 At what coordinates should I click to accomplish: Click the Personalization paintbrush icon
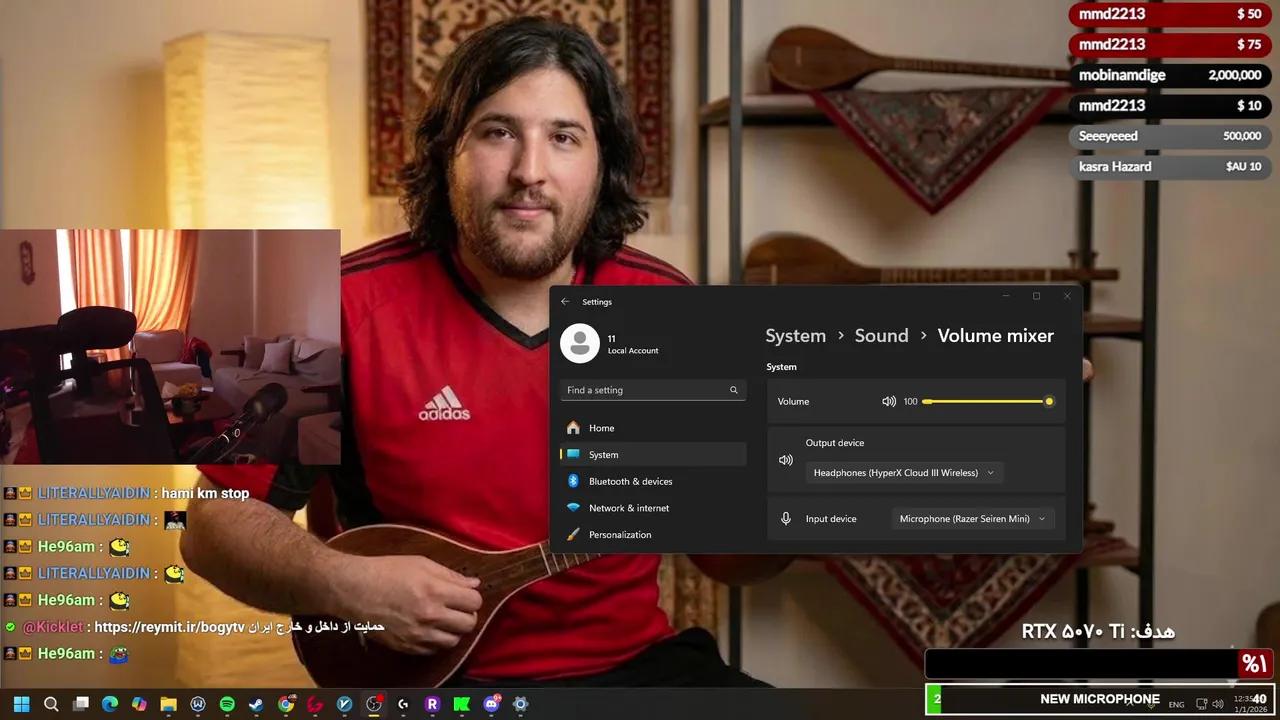pos(573,535)
